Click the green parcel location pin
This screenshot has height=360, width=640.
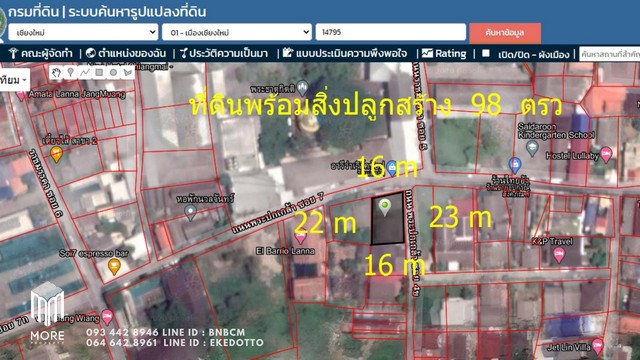coord(384,207)
